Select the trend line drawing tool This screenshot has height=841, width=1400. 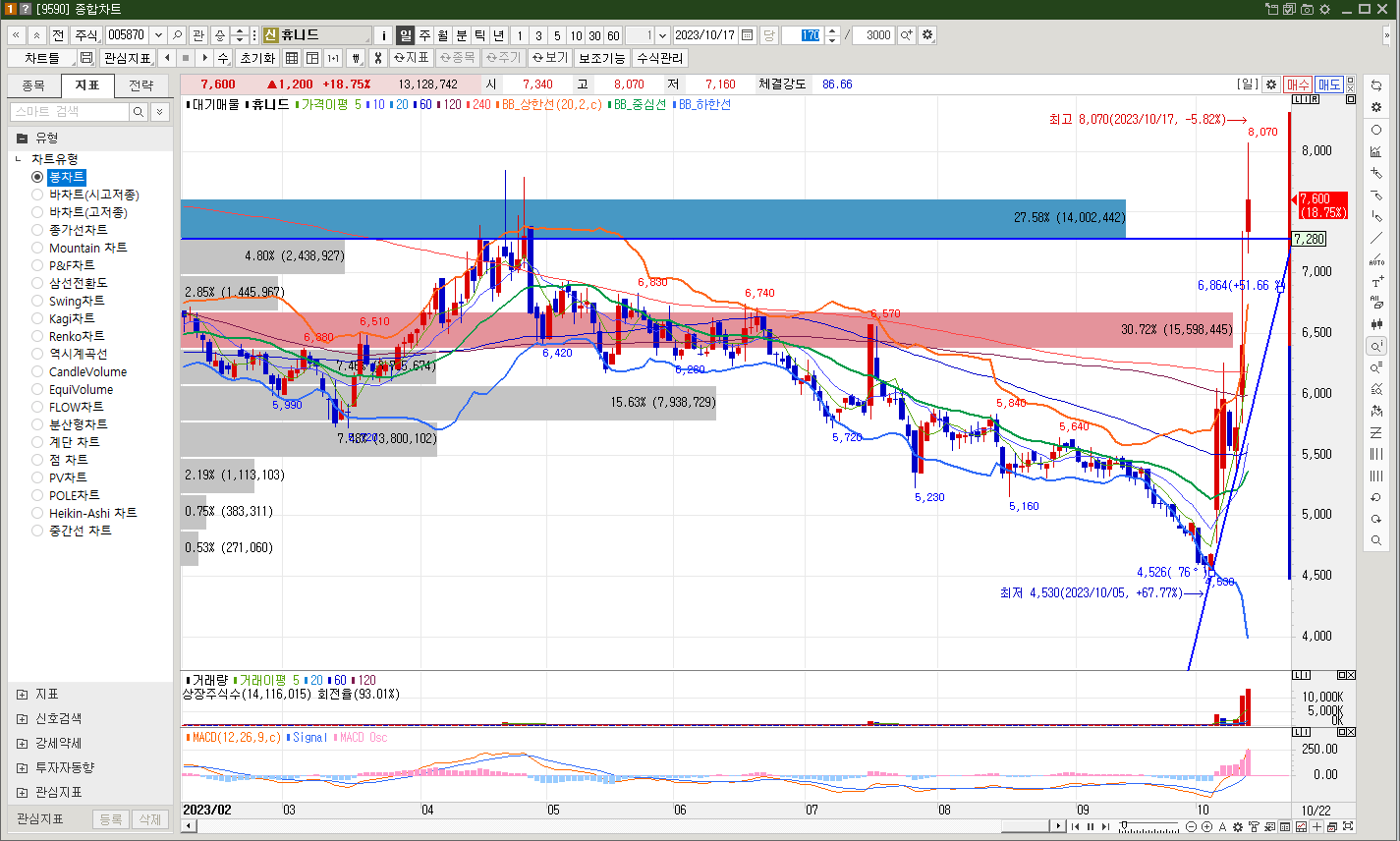pos(1376,238)
